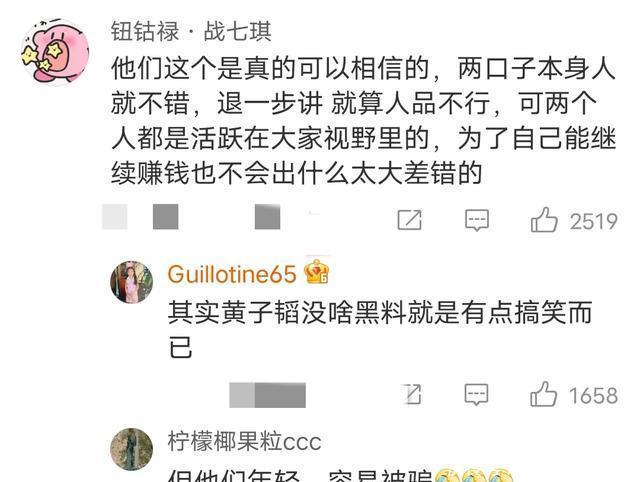
Task: Forward Guillotine65's comment using share icon
Action: [x=412, y=395]
